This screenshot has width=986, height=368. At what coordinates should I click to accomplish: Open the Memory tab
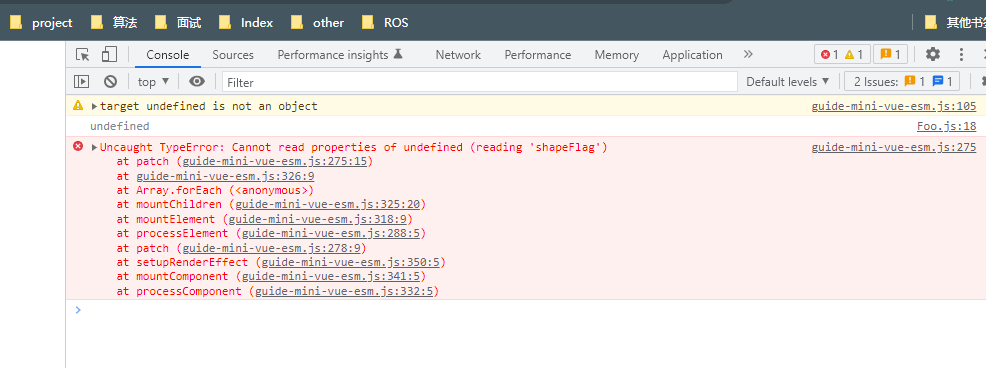pos(617,55)
